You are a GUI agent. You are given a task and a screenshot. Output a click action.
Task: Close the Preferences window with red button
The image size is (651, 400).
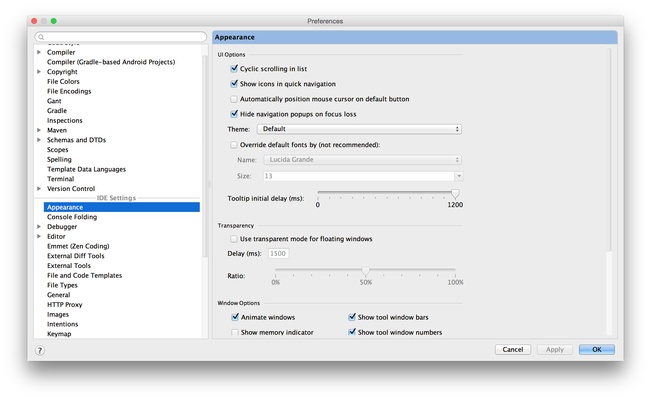(34, 21)
